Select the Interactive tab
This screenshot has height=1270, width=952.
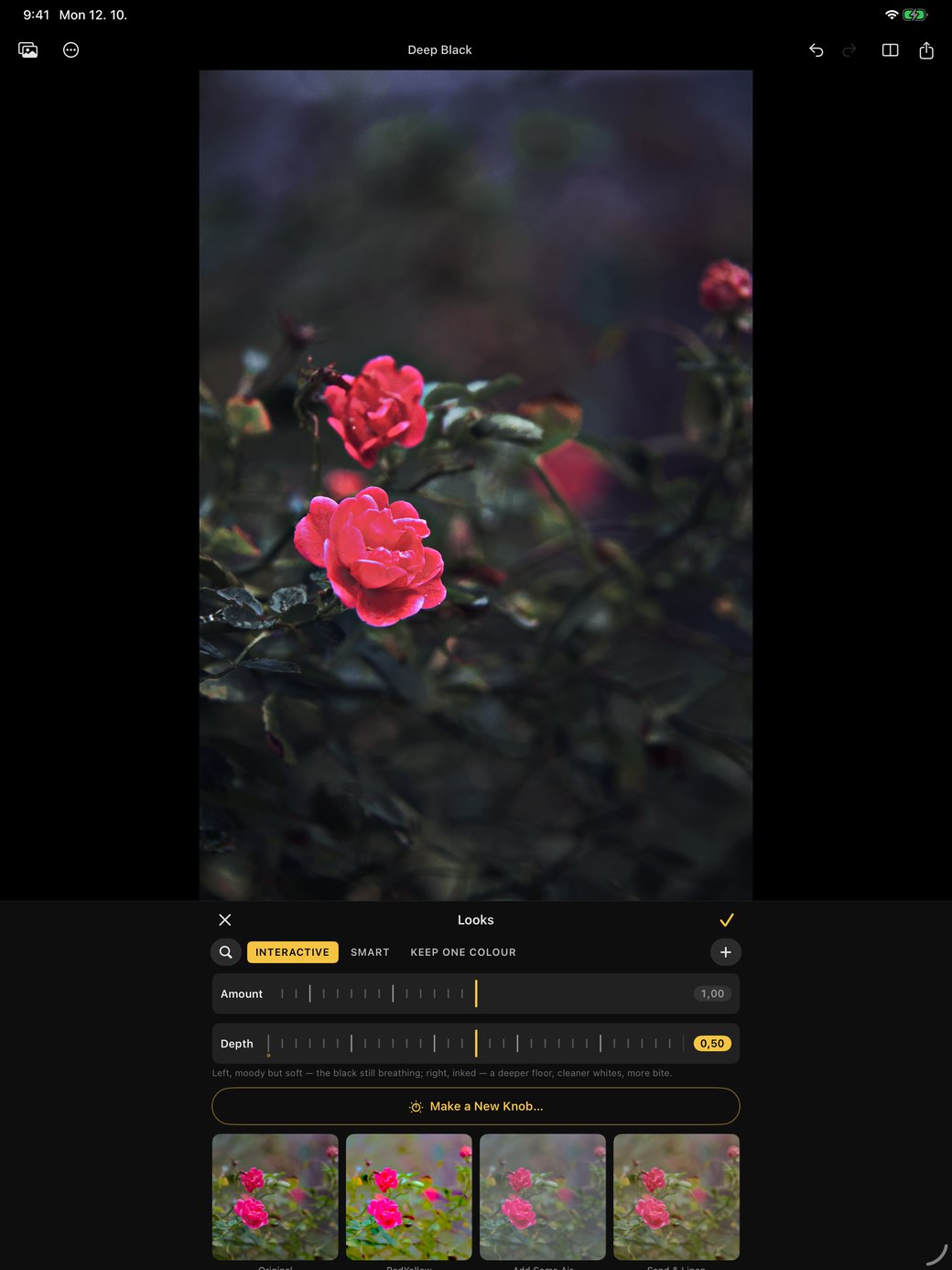pos(293,952)
